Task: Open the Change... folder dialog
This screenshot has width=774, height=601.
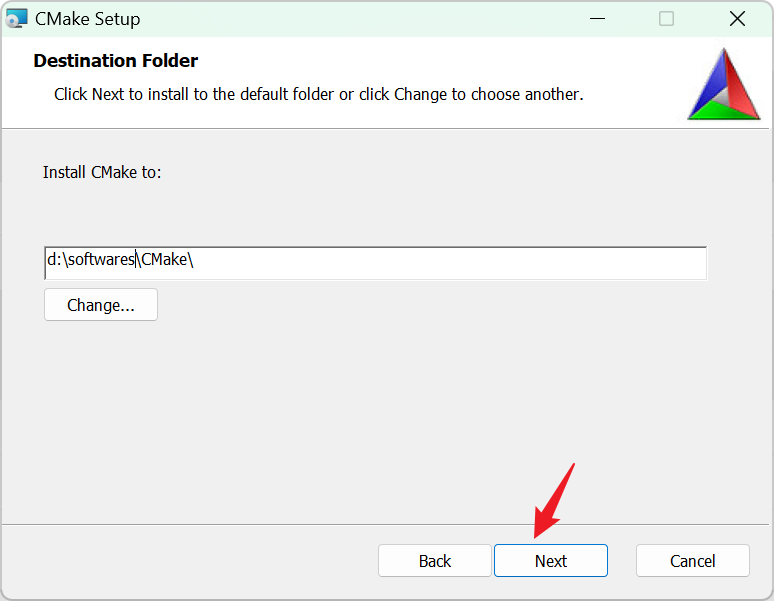Action: tap(101, 305)
